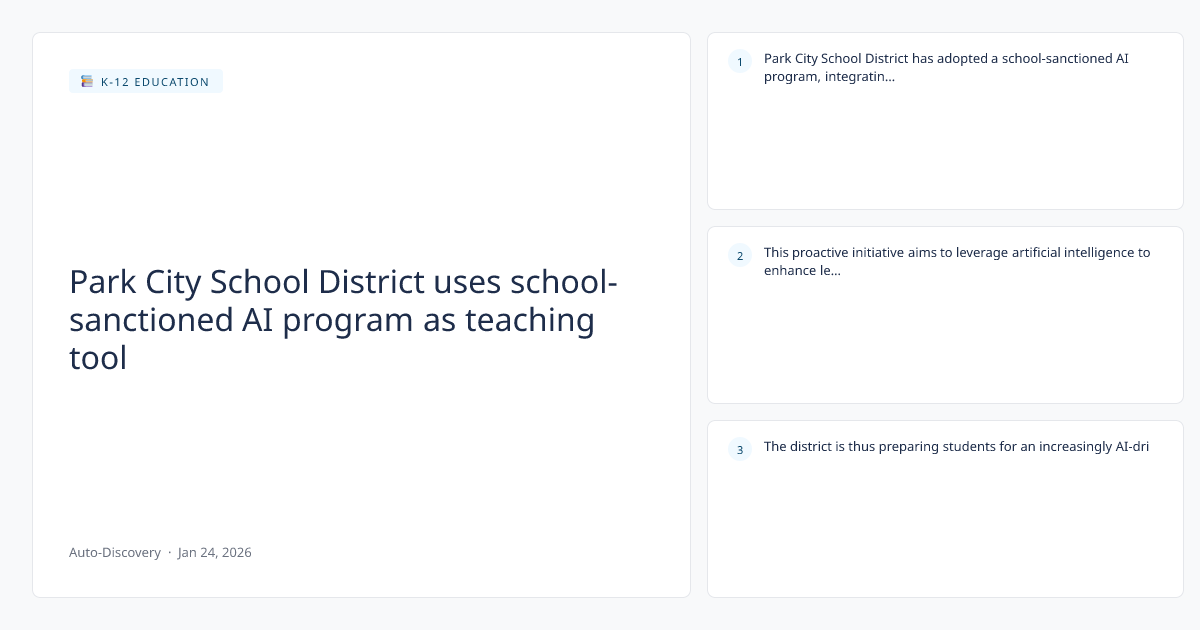
Task: Click the number 2 badge
Action: (740, 256)
